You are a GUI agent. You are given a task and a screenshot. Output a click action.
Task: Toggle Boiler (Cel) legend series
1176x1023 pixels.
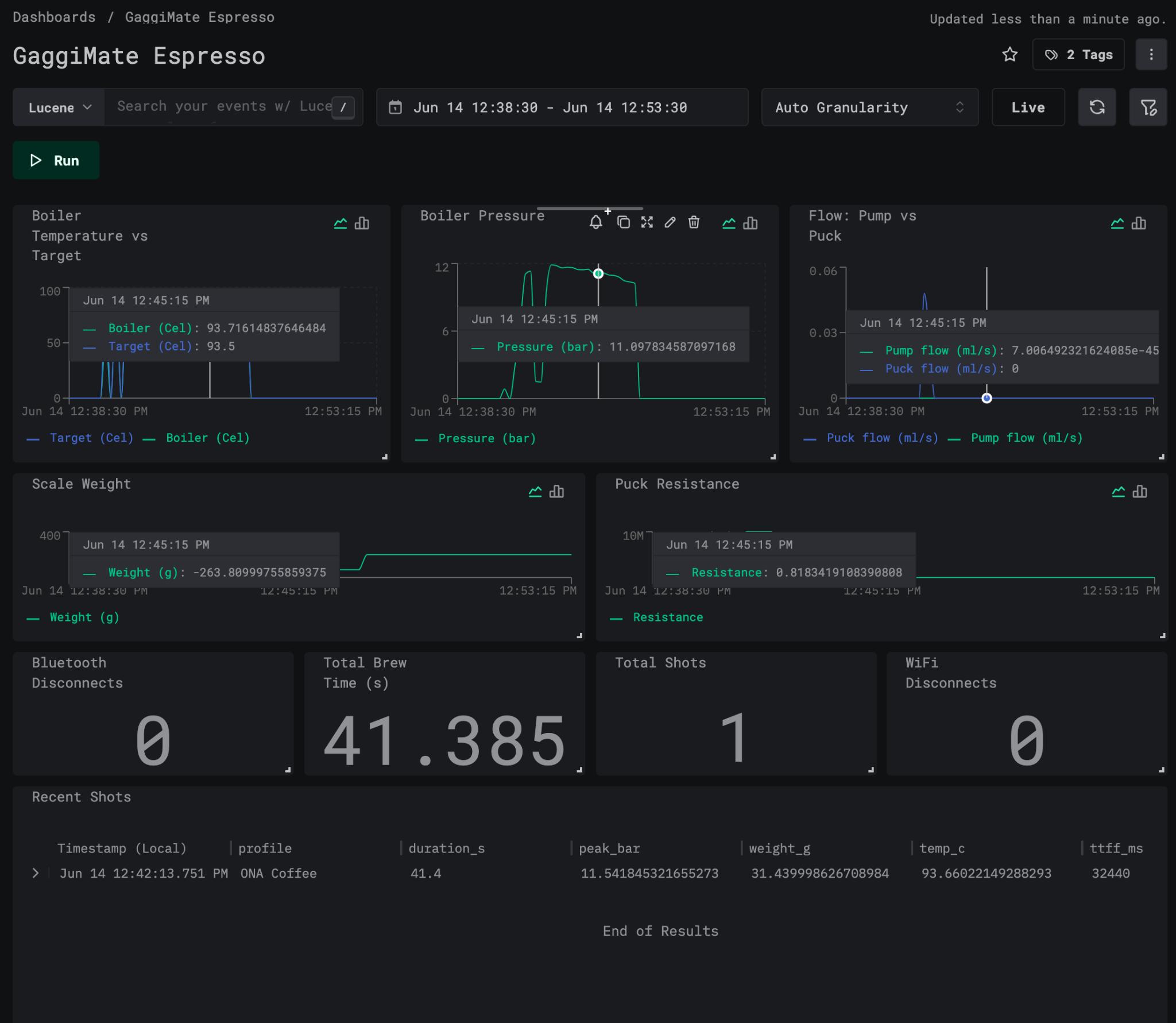pyautogui.click(x=197, y=438)
